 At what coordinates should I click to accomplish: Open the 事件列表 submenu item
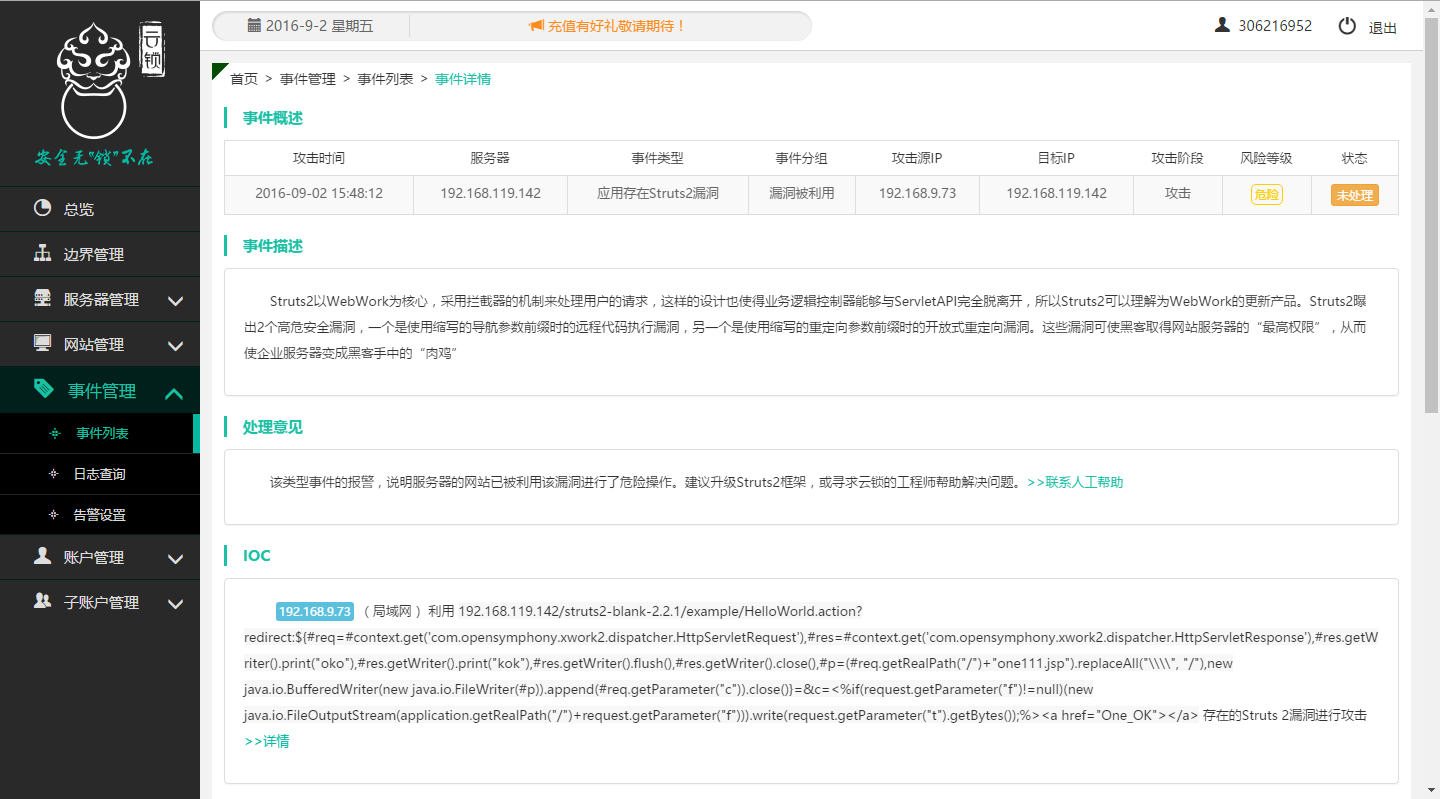point(100,433)
